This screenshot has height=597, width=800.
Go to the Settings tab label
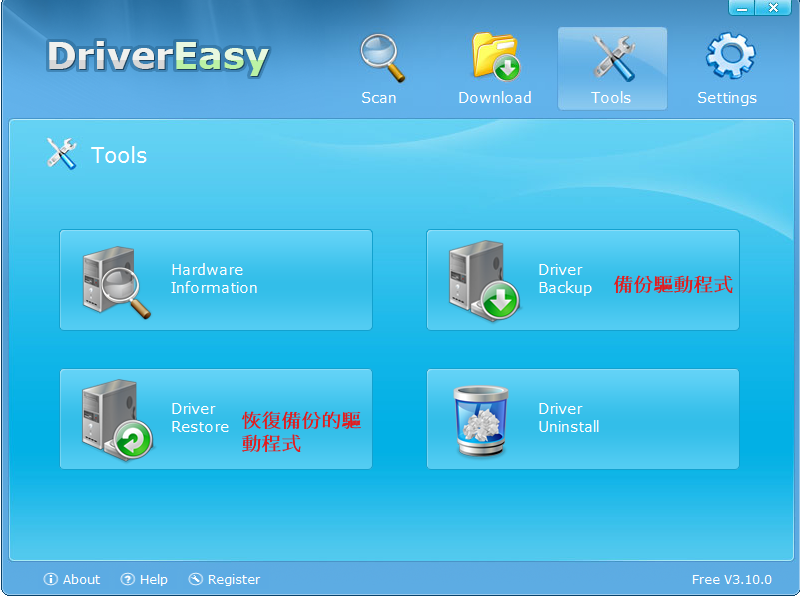pyautogui.click(x=727, y=98)
